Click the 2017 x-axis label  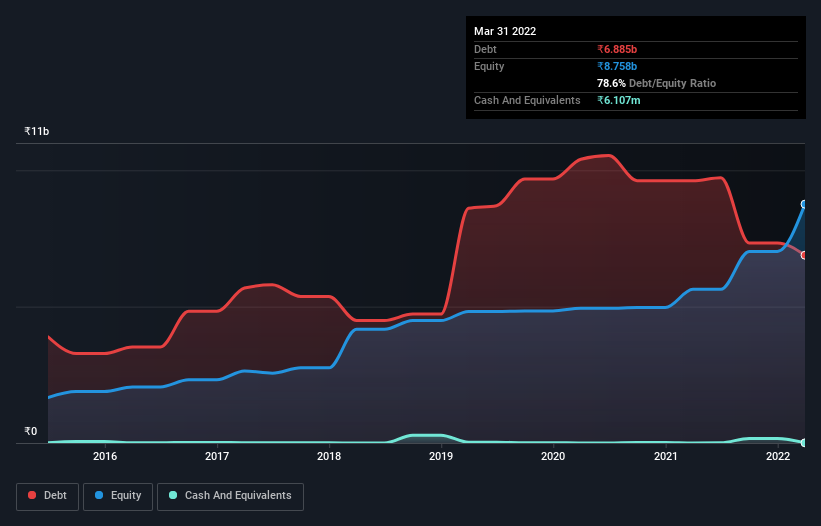click(x=217, y=456)
